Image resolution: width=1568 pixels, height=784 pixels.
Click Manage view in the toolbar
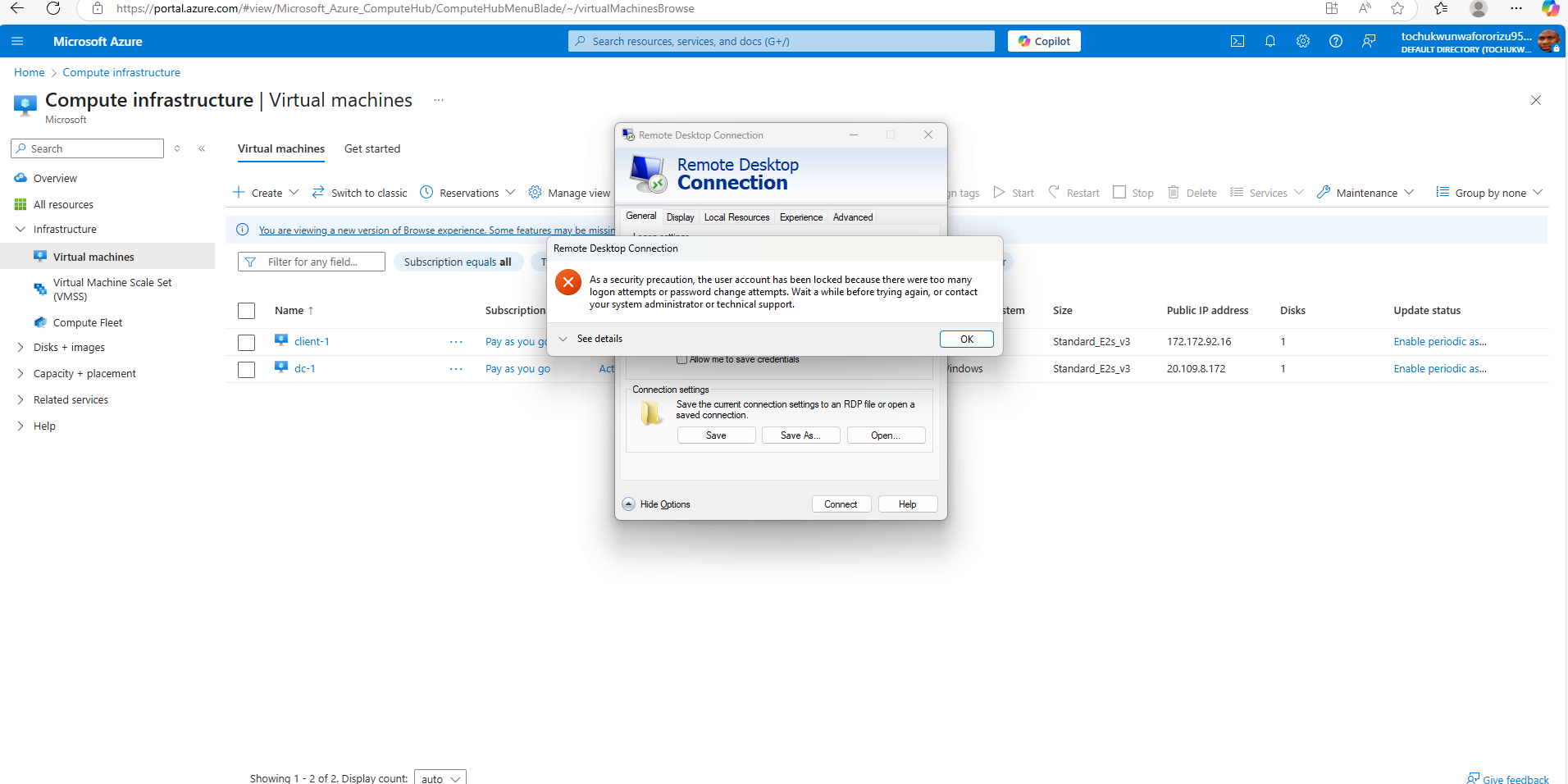[570, 193]
